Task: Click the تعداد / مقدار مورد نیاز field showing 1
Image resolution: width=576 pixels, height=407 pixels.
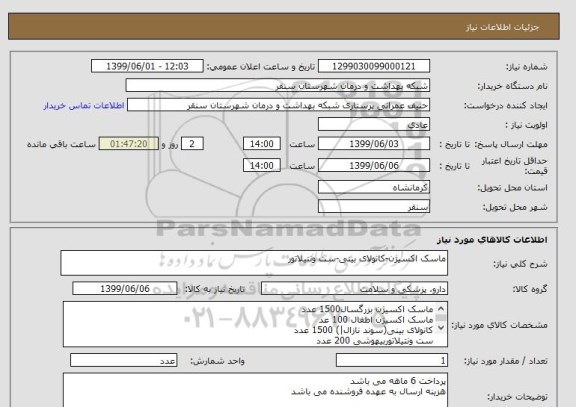Action: [x=392, y=361]
